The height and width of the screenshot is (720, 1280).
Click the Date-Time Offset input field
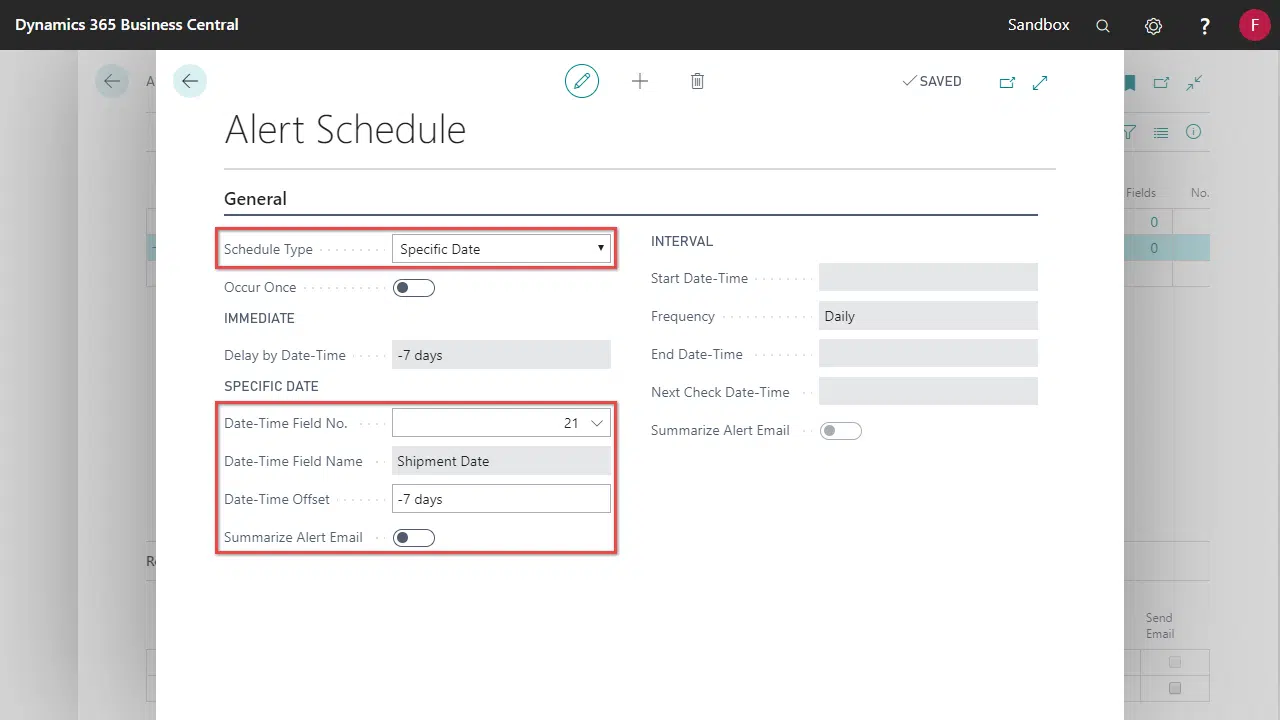point(501,499)
